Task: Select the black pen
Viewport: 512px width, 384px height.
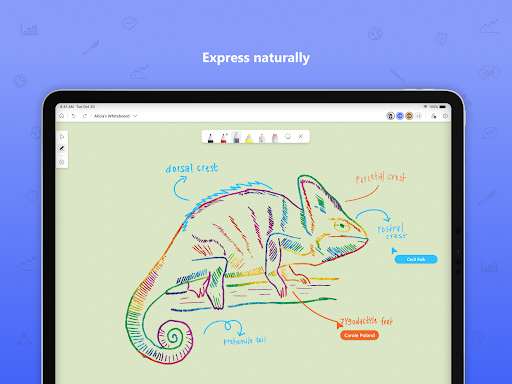Action: tap(210, 138)
